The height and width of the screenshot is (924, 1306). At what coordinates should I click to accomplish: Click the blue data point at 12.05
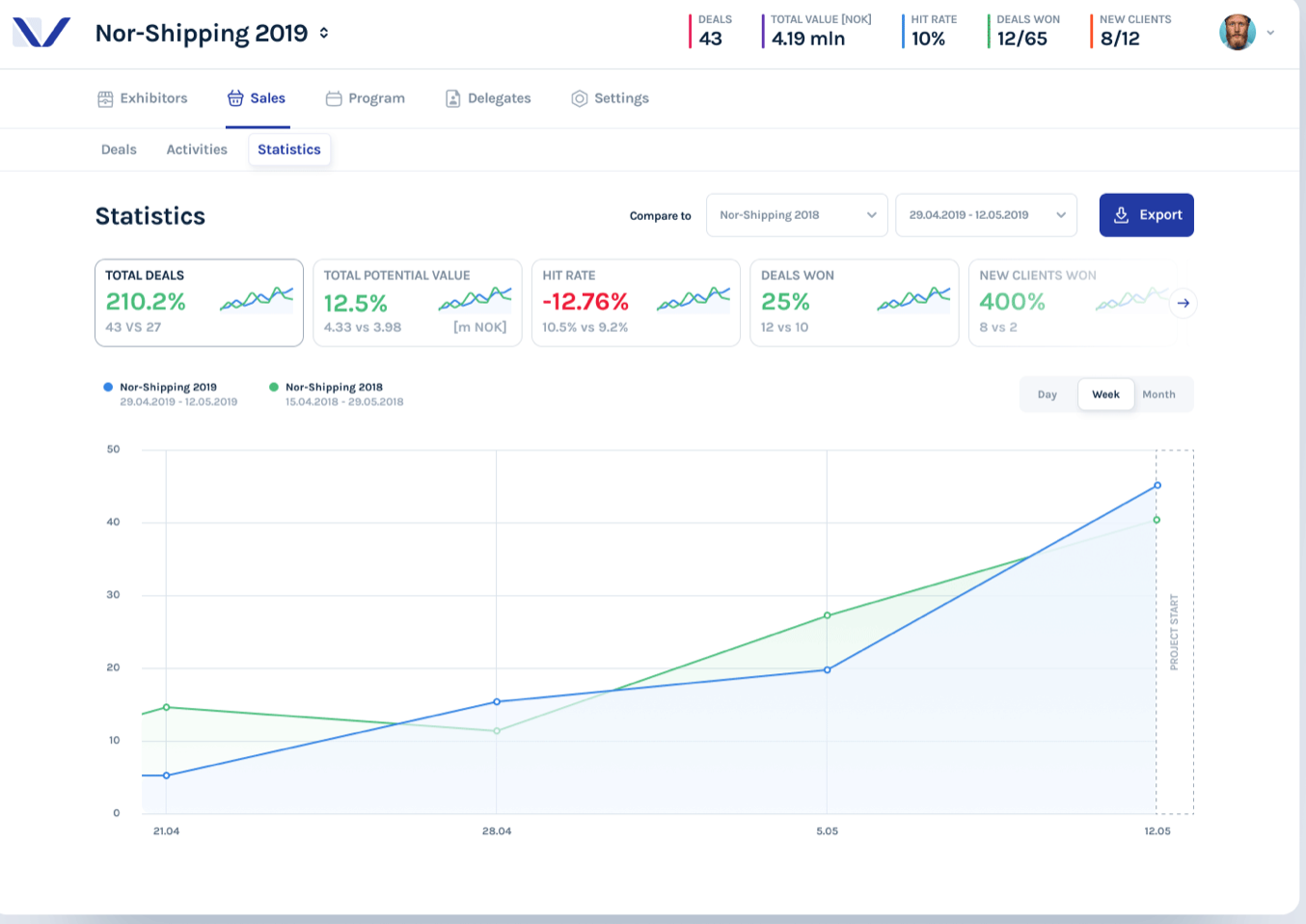click(x=1157, y=485)
